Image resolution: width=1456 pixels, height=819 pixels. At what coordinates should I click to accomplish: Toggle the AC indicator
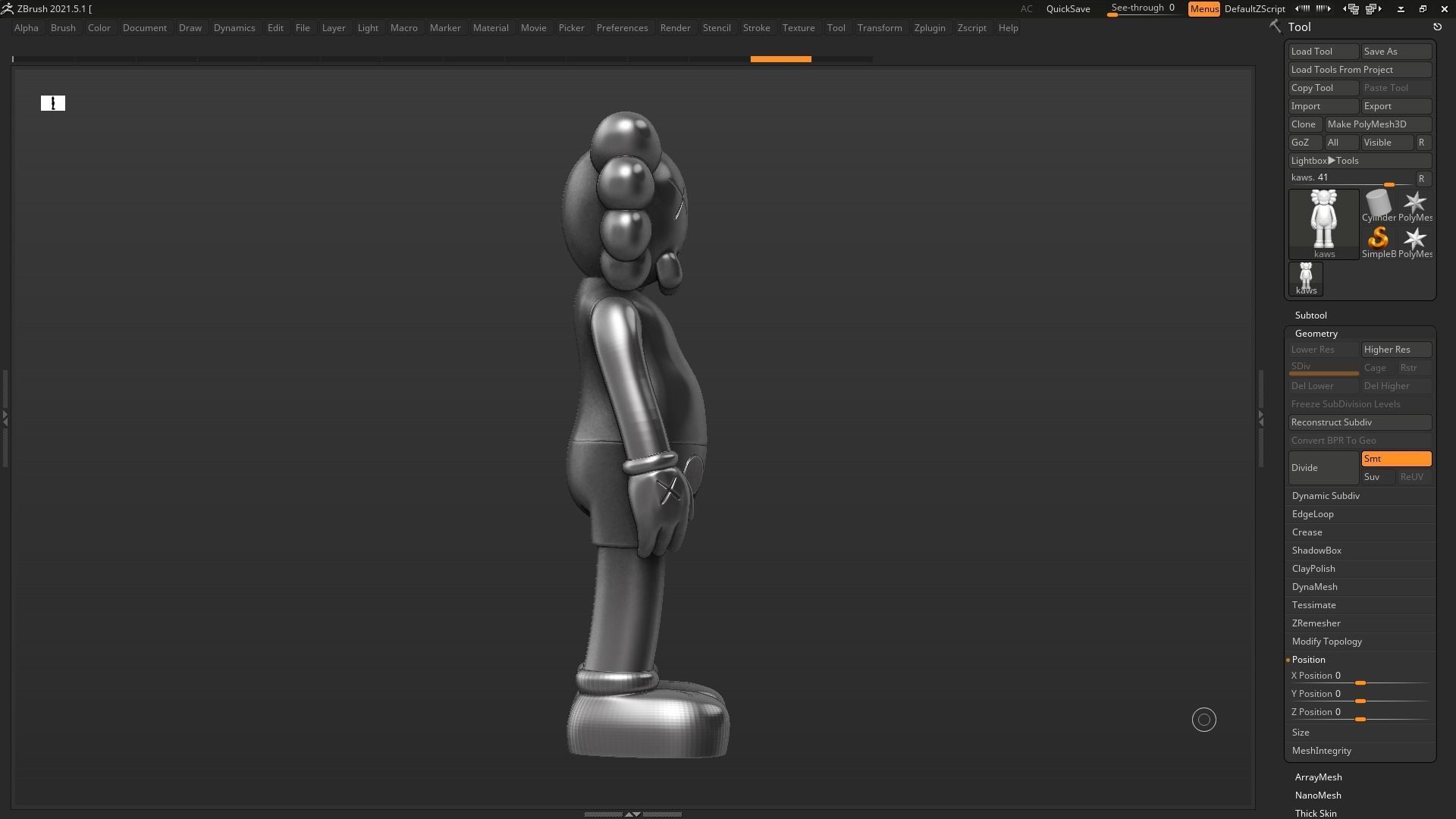[1026, 8]
